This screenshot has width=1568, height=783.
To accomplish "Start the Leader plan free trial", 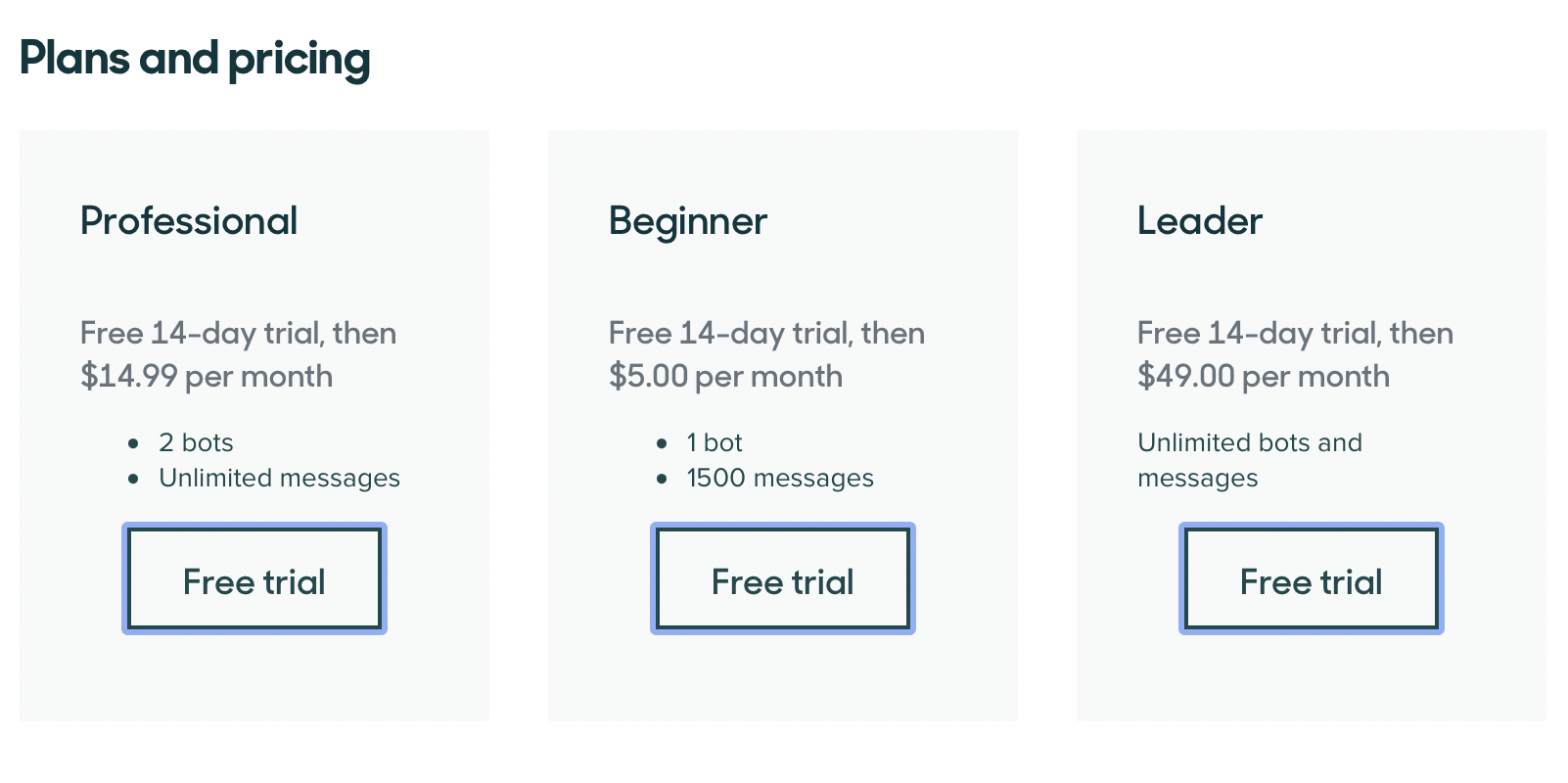I will (x=1312, y=578).
